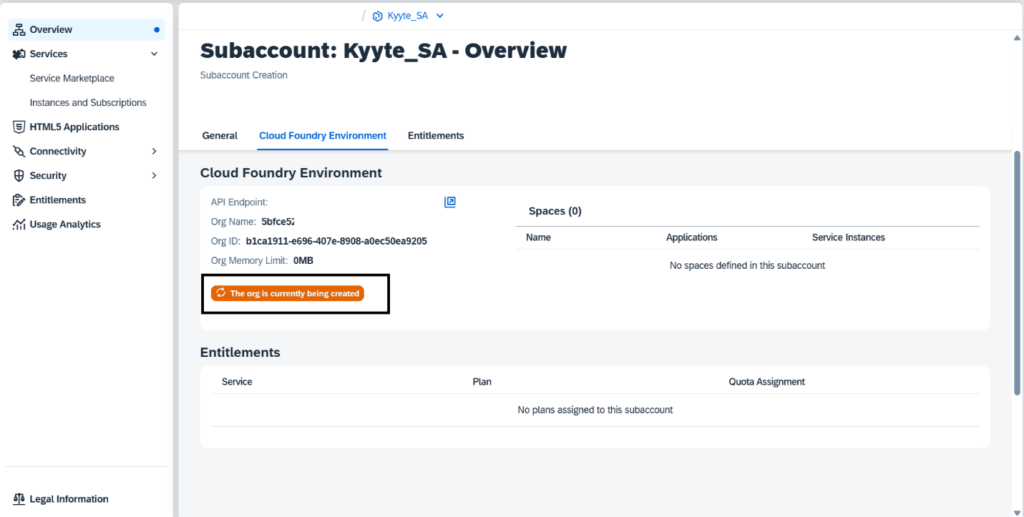Click the Kyyte_SA subaccount cube icon
The width and height of the screenshot is (1024, 517).
tap(377, 16)
